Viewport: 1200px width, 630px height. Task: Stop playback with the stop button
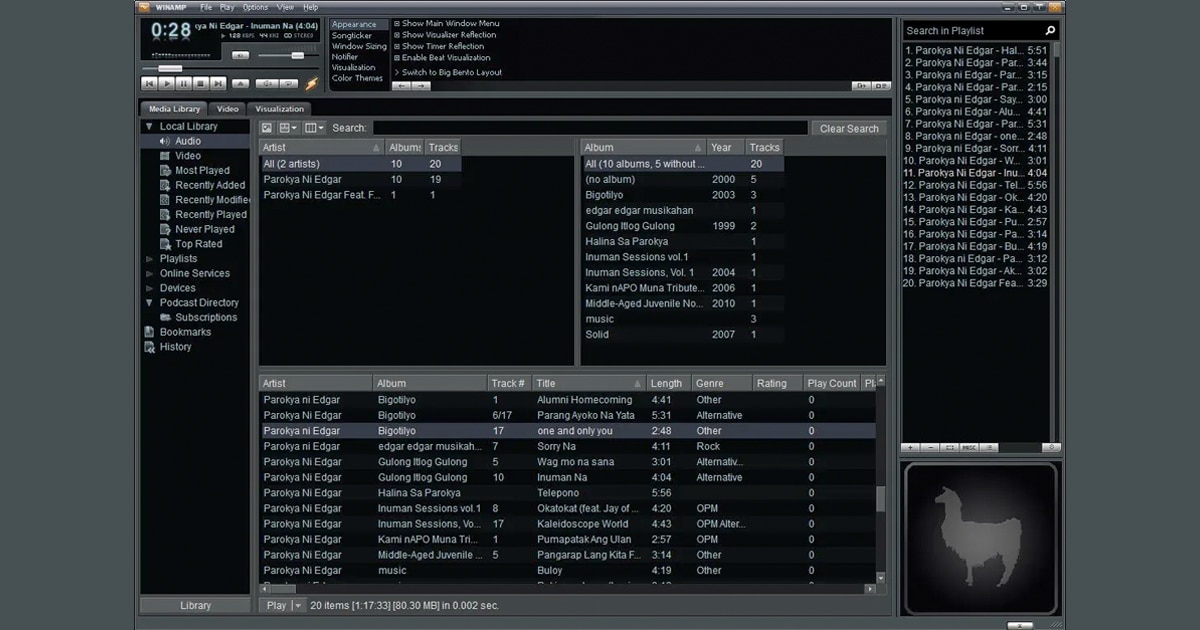(x=201, y=84)
